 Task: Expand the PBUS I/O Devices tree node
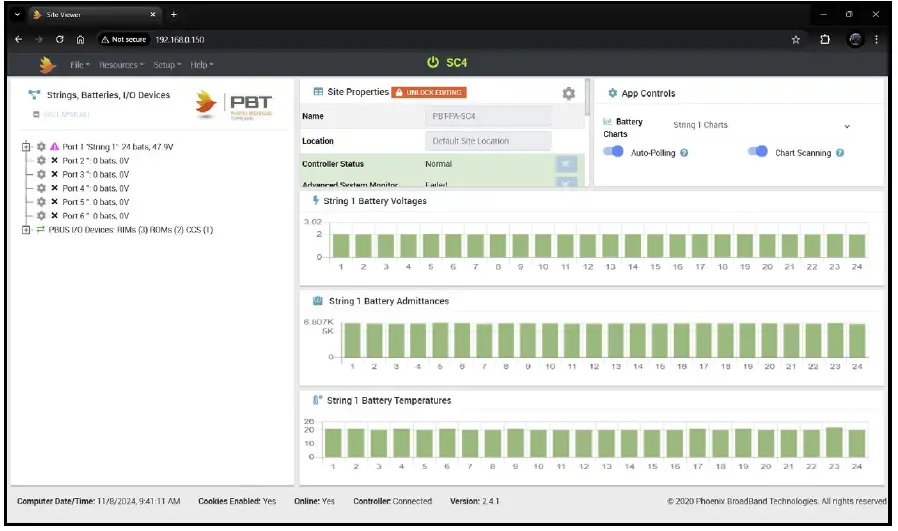26,230
